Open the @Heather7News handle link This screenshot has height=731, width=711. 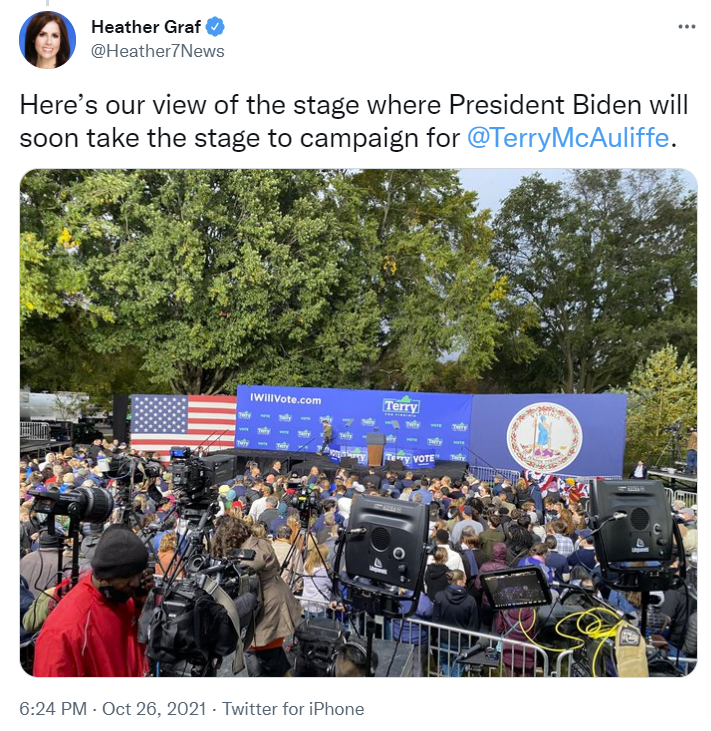158,51
